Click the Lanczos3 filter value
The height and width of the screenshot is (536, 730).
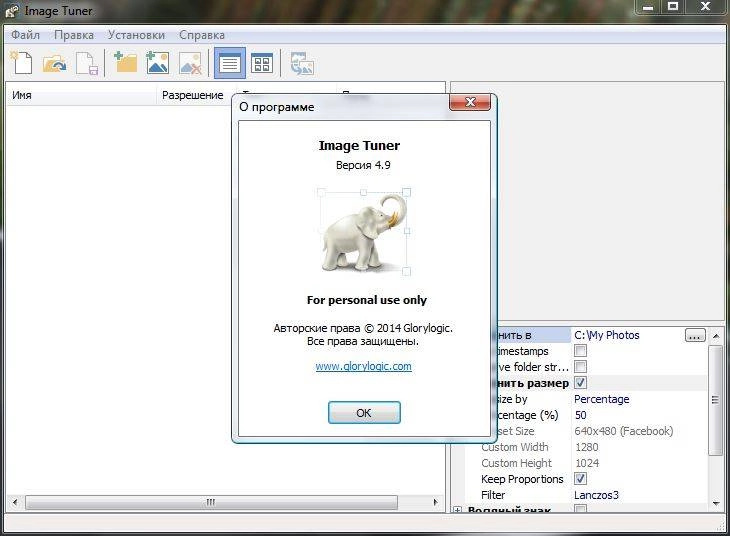click(596, 495)
